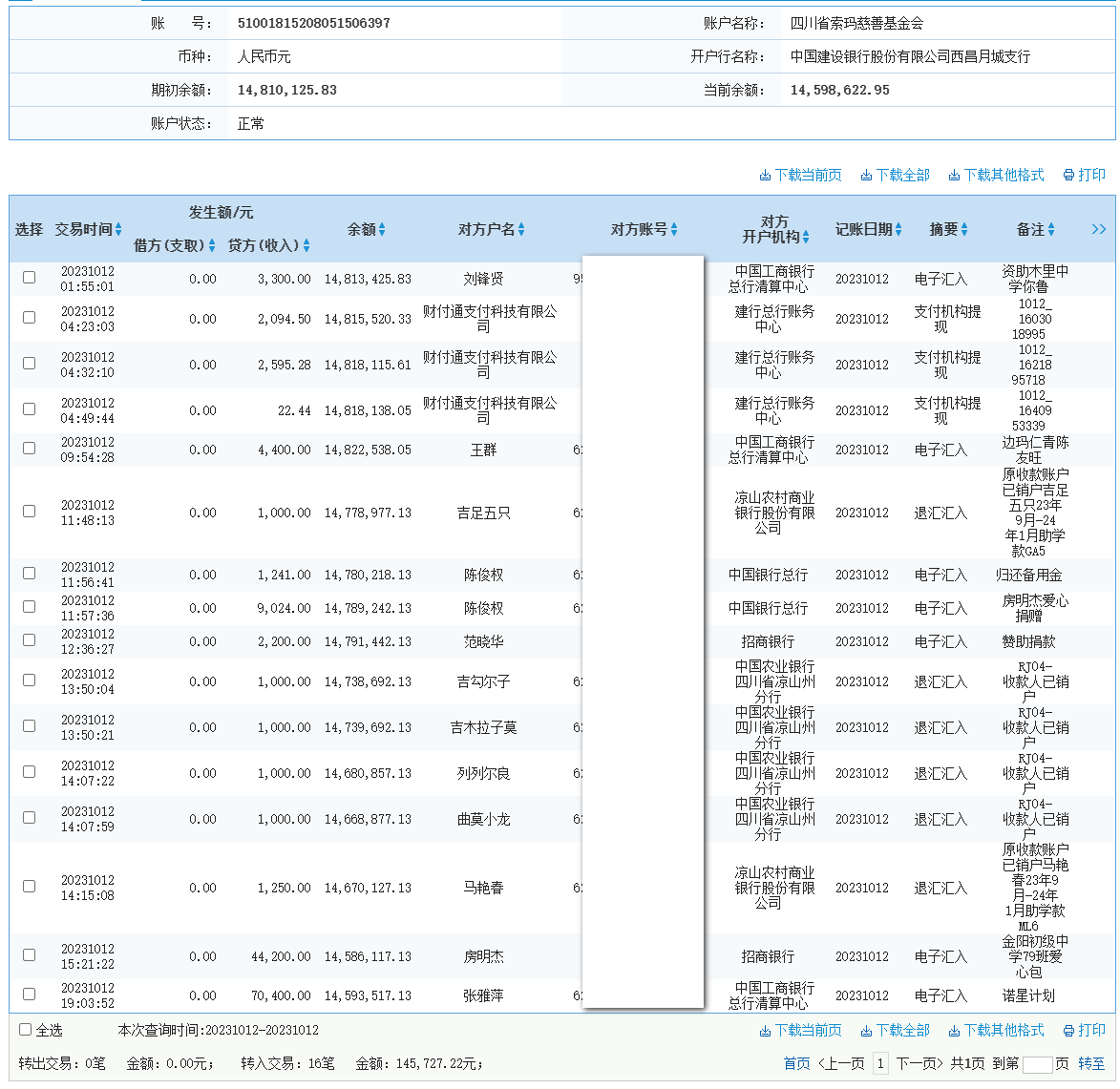Go to 上一页 previous page
Image resolution: width=1120 pixels, height=1089 pixels.
841,1064
